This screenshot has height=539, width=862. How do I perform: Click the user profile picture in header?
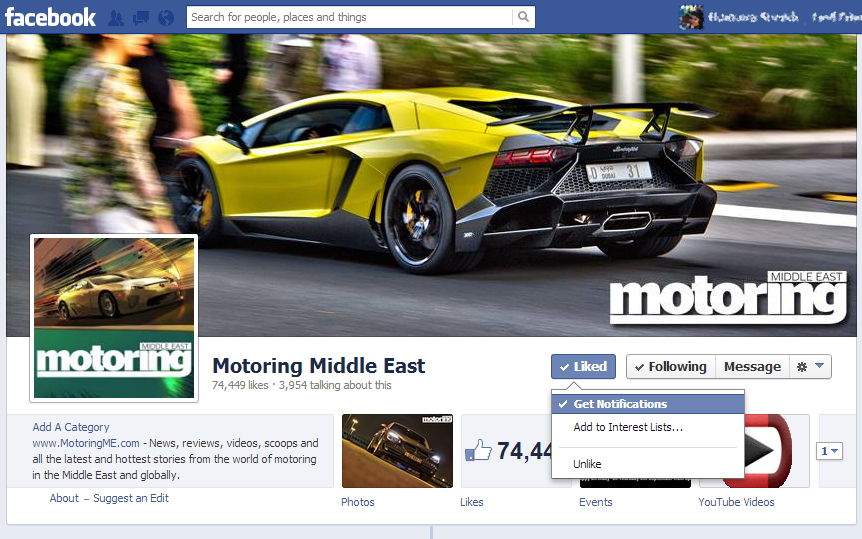click(691, 17)
